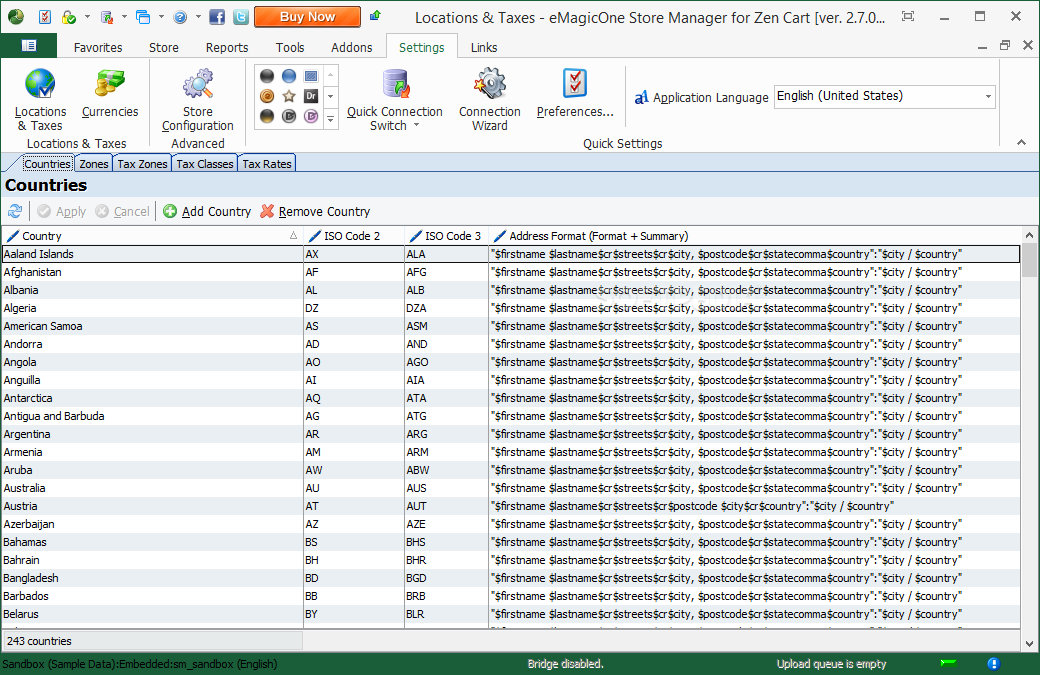Refresh the countries list
Screen dimensions: 1040x675
pyautogui.click(x=15, y=211)
